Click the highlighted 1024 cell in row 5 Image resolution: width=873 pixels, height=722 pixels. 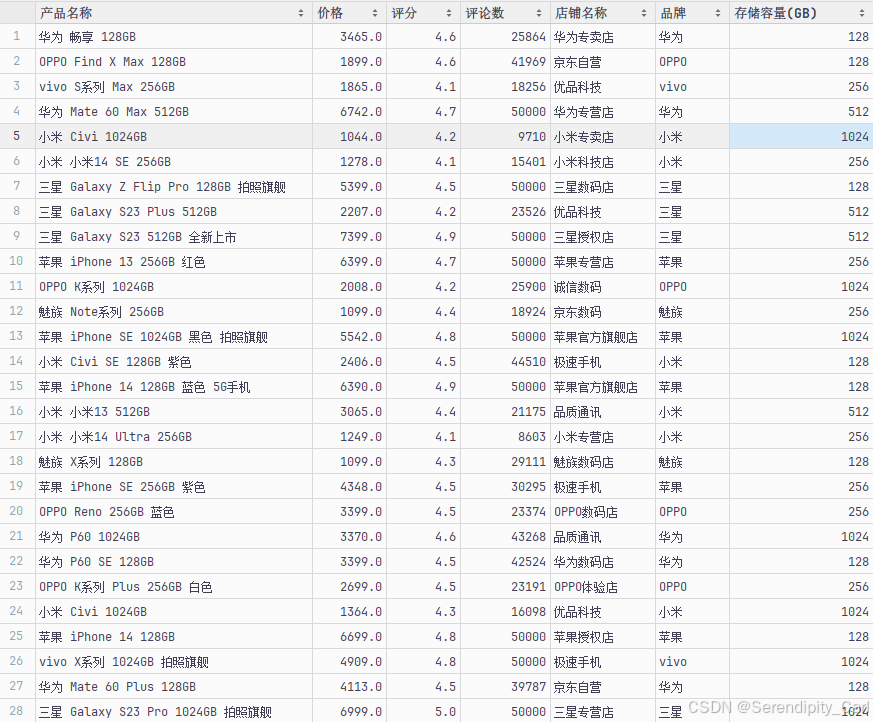(801, 136)
